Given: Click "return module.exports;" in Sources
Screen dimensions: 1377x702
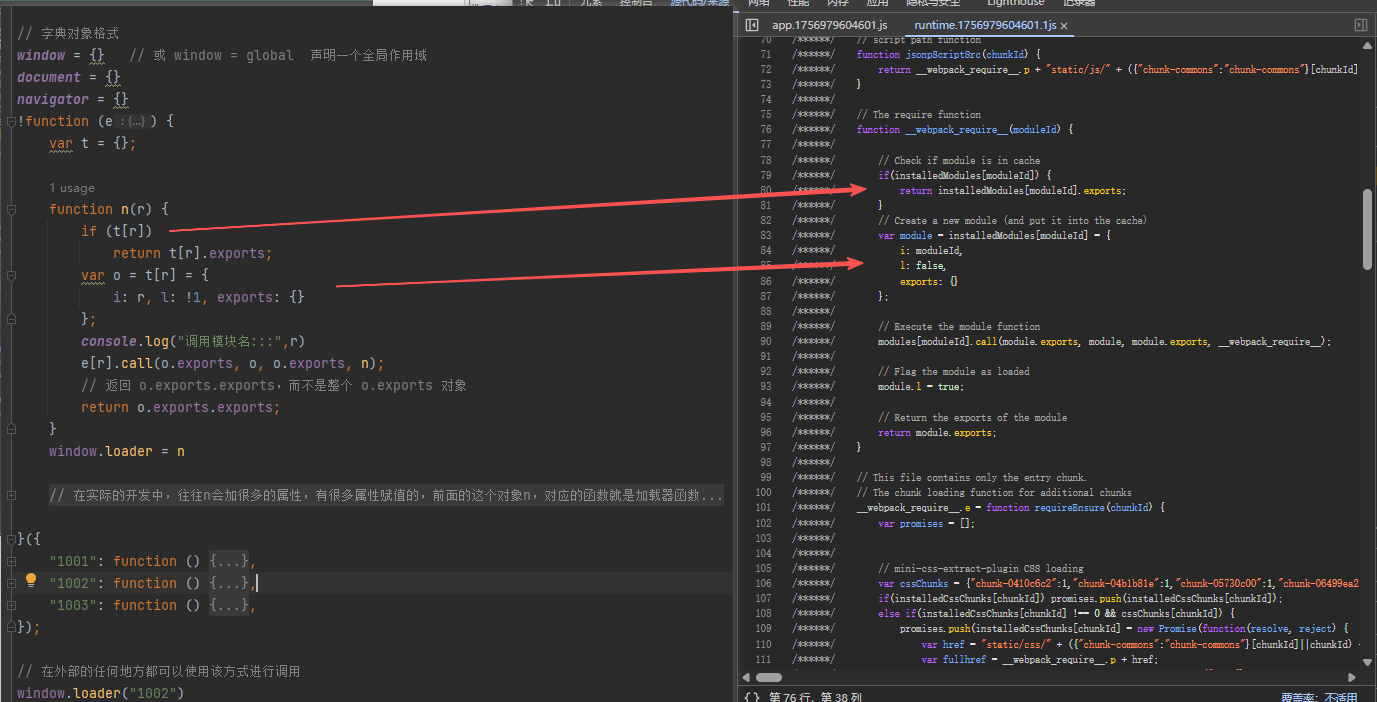Looking at the screenshot, I should (937, 433).
